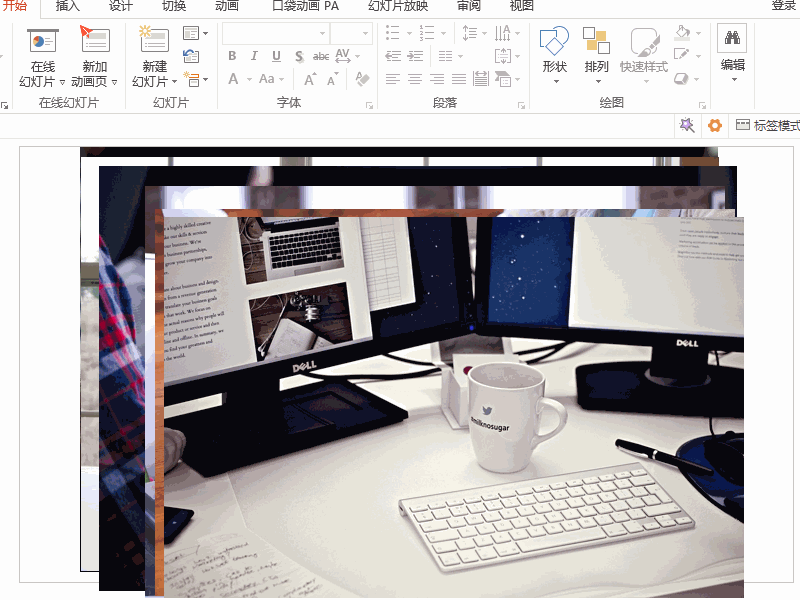Click the 标签模式 button
Viewport: 800px width, 600px height.
(x=768, y=125)
